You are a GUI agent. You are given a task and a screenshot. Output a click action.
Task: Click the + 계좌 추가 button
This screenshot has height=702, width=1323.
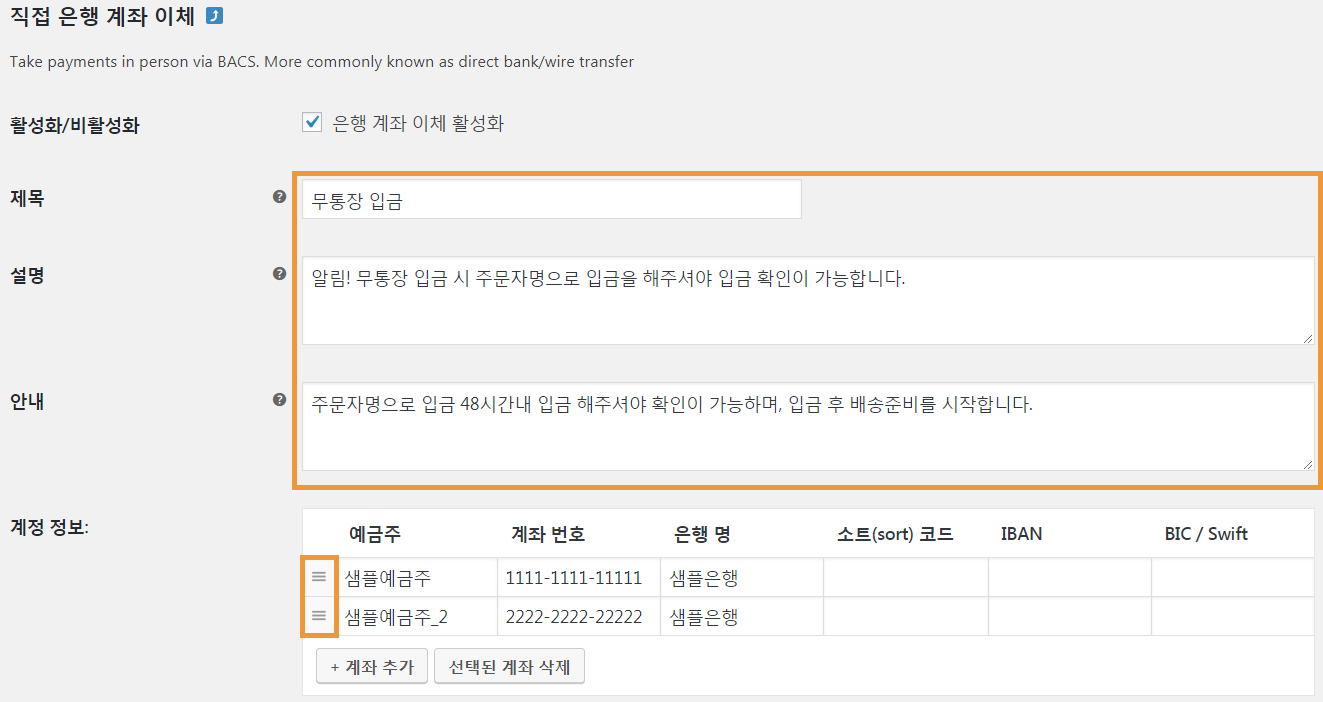(x=371, y=666)
